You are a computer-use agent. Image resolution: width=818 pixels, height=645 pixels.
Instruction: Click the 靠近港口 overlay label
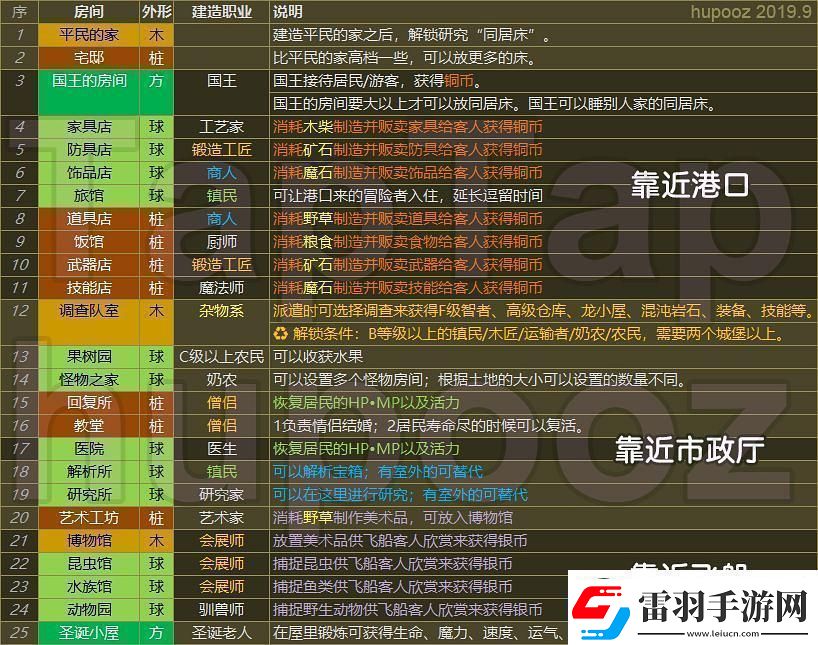point(690,185)
